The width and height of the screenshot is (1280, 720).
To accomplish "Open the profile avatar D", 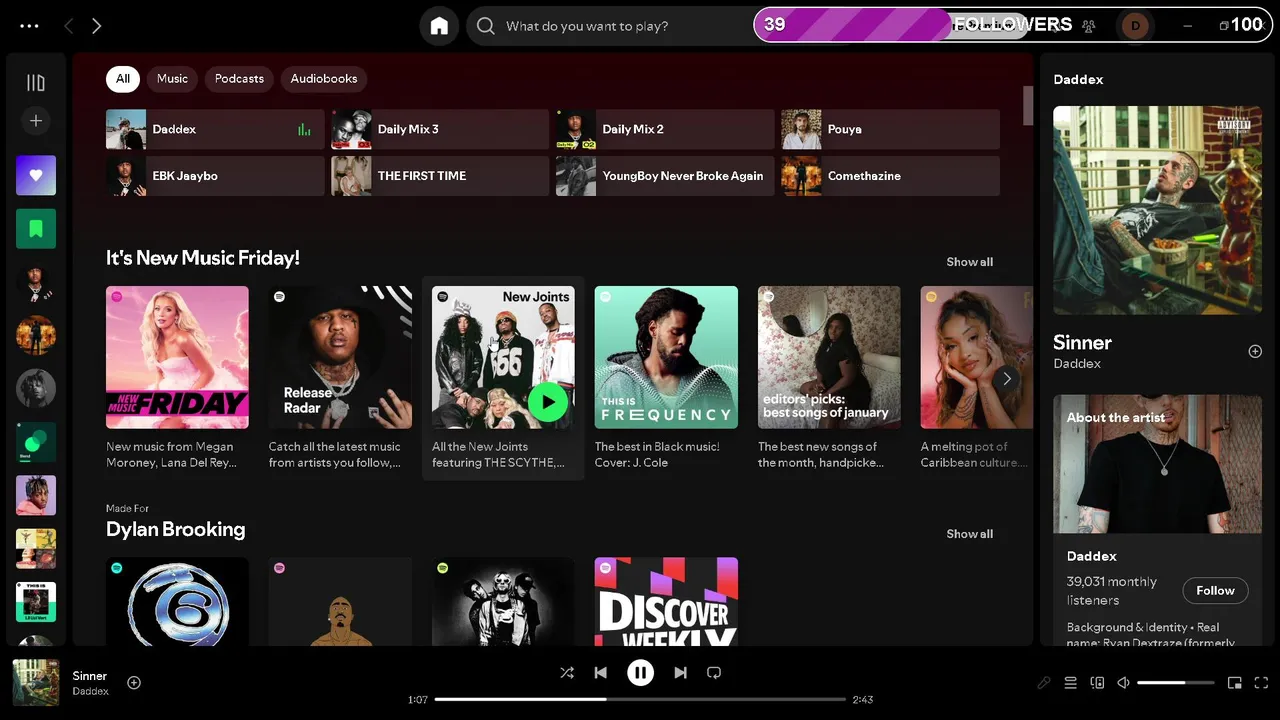I will (x=1135, y=26).
